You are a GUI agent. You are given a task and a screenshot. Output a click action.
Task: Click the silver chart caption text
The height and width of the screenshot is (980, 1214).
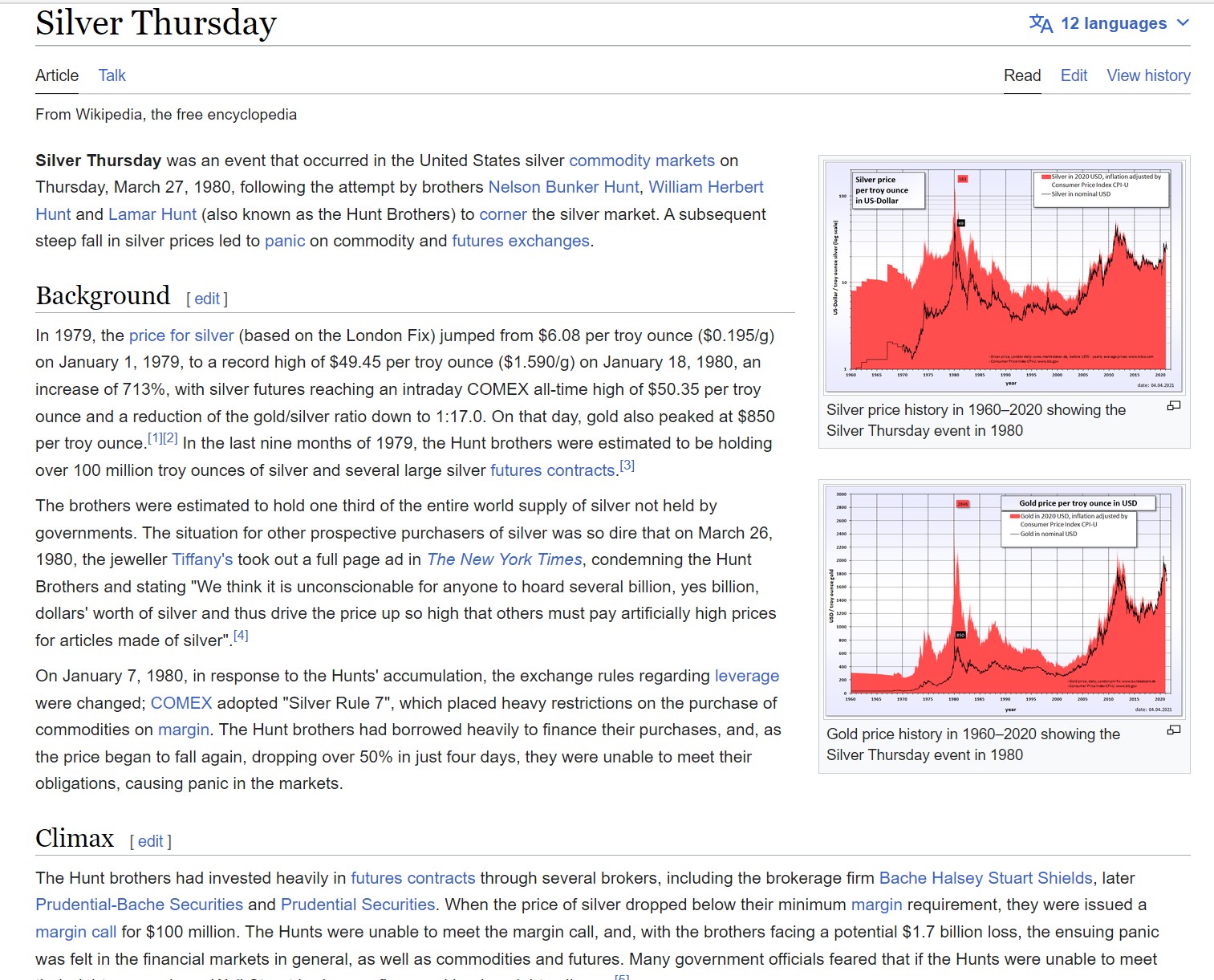[x=976, y=420]
